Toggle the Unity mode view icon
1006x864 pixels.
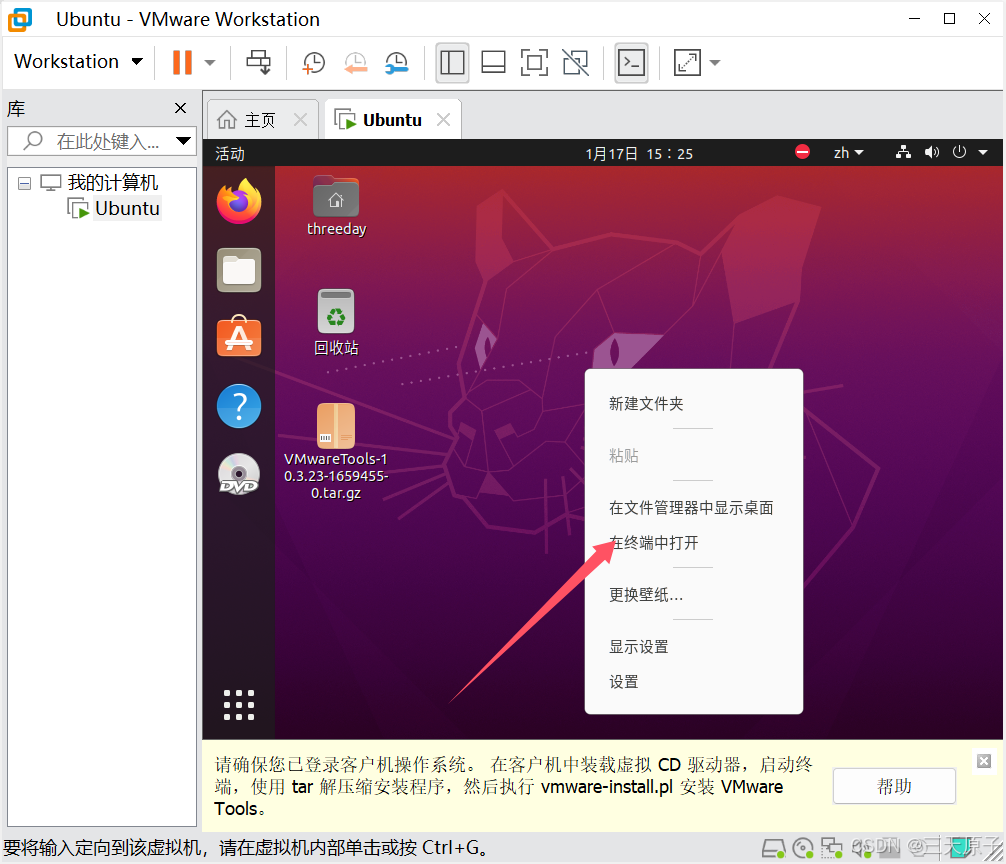tap(575, 62)
